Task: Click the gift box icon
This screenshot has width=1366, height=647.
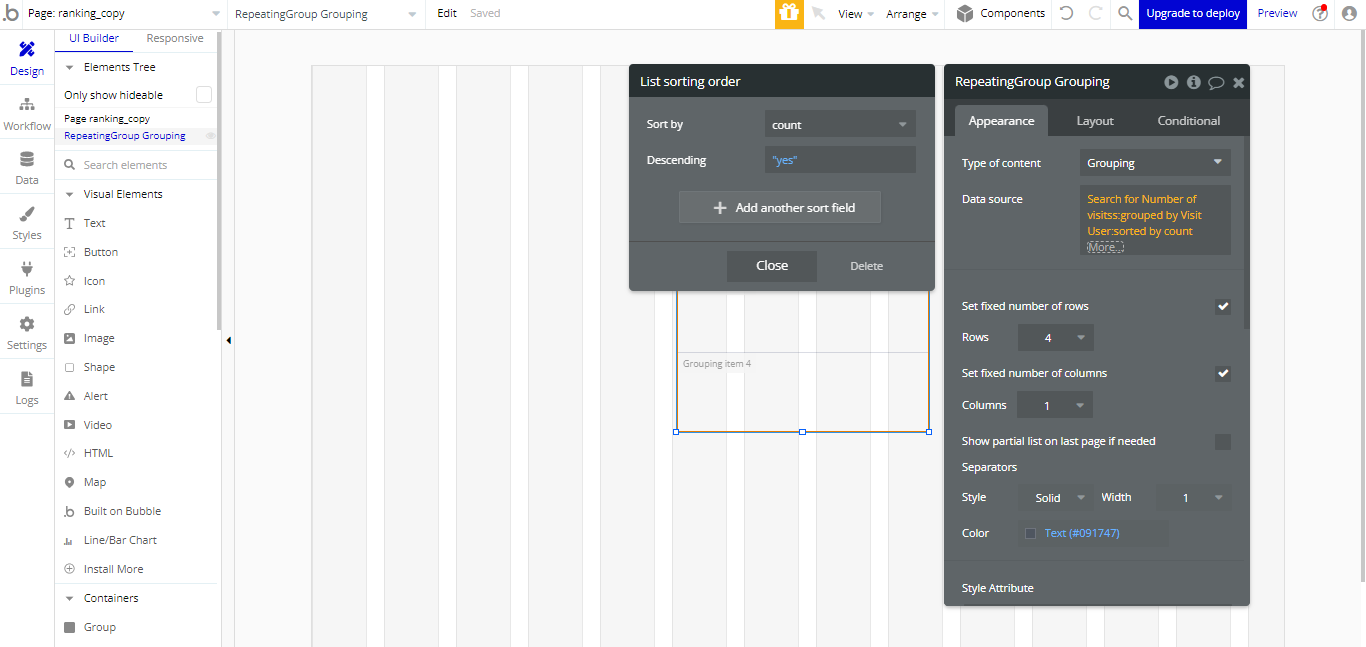Action: (x=789, y=14)
